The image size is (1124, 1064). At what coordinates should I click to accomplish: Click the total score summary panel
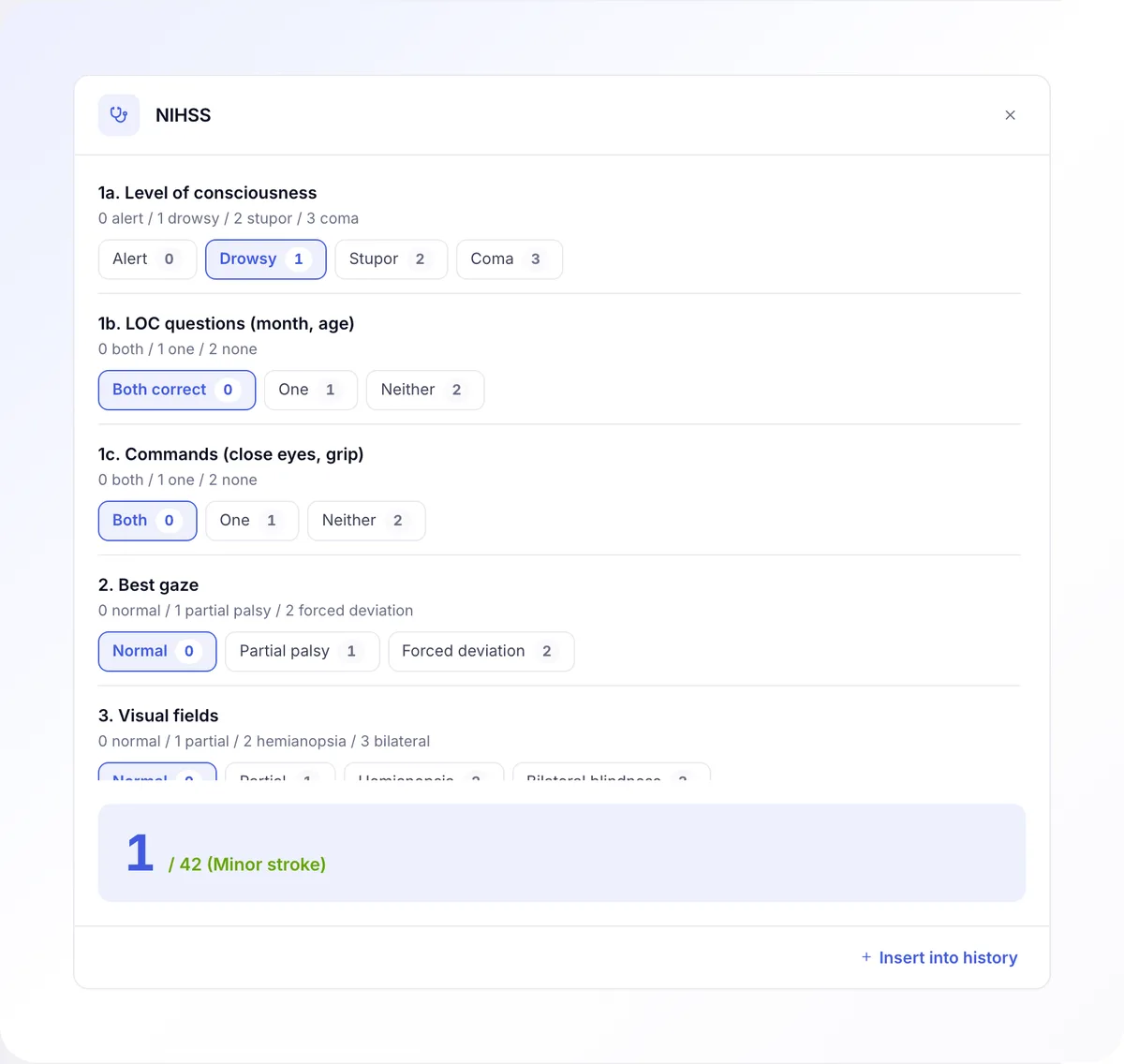(x=562, y=853)
